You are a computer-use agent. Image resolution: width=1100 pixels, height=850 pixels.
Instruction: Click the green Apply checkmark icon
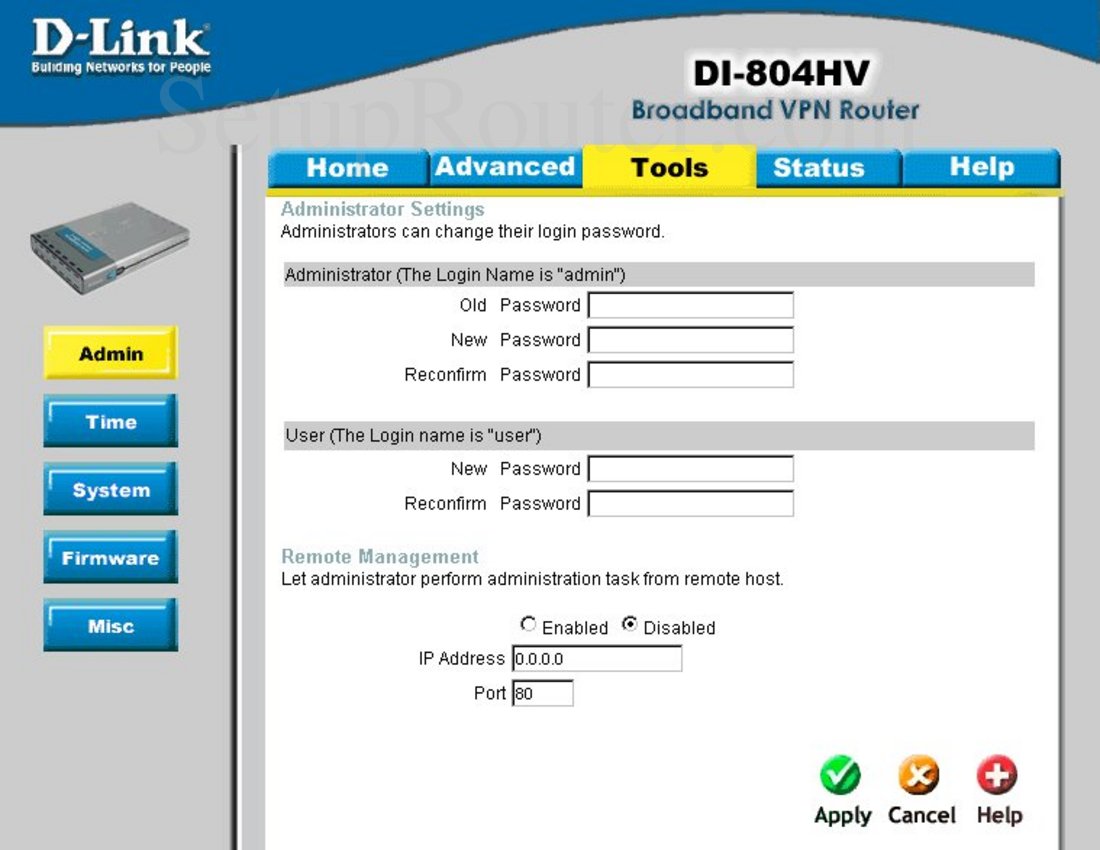(x=840, y=775)
